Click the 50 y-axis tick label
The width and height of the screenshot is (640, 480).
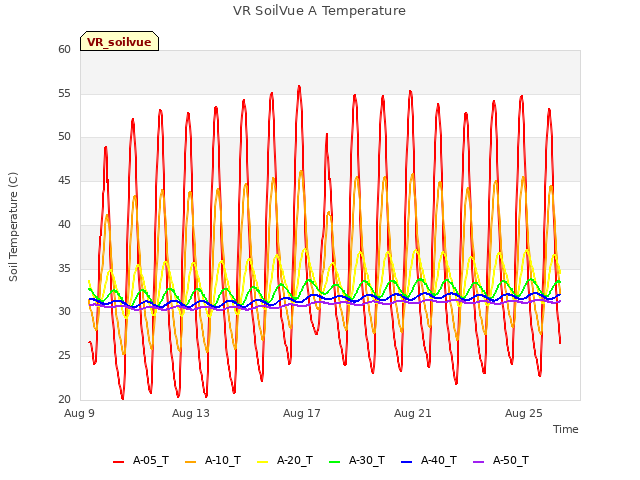tap(64, 136)
